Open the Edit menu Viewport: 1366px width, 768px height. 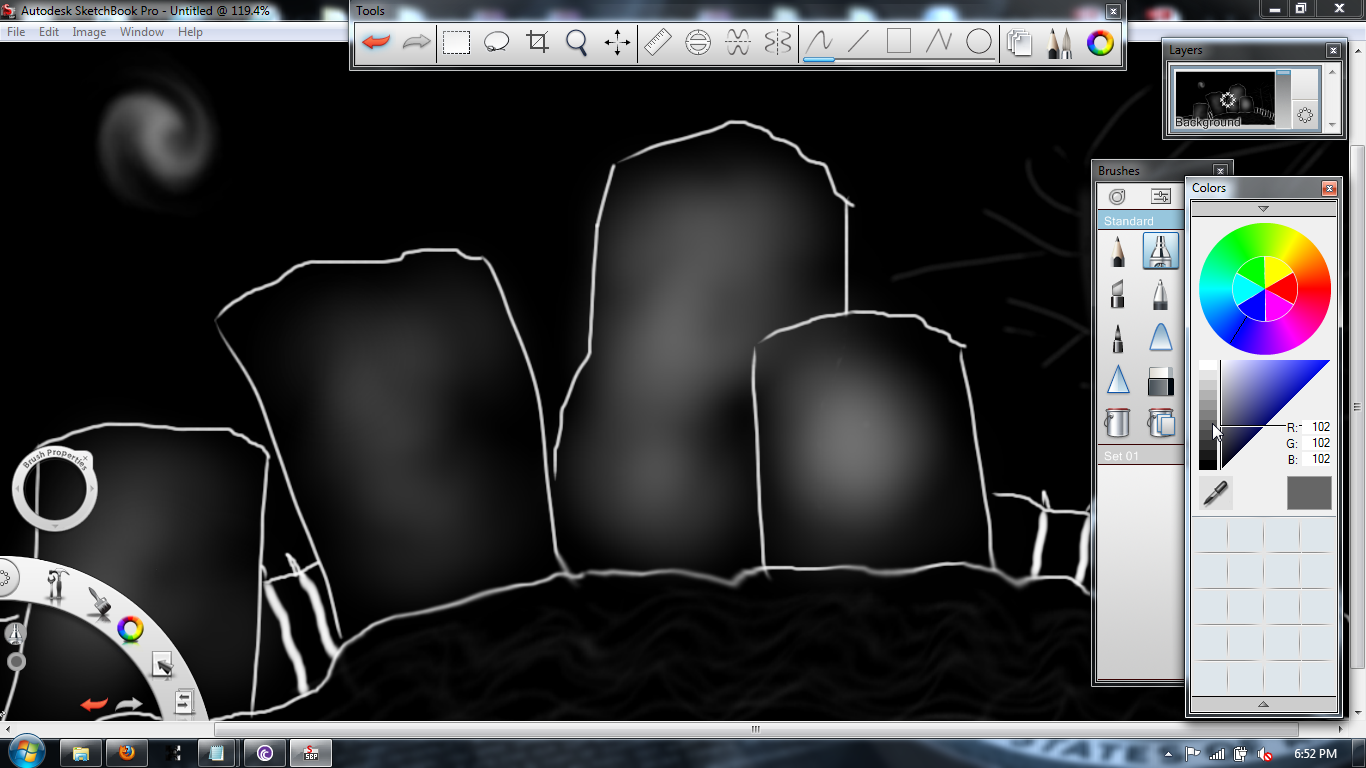[x=49, y=32]
